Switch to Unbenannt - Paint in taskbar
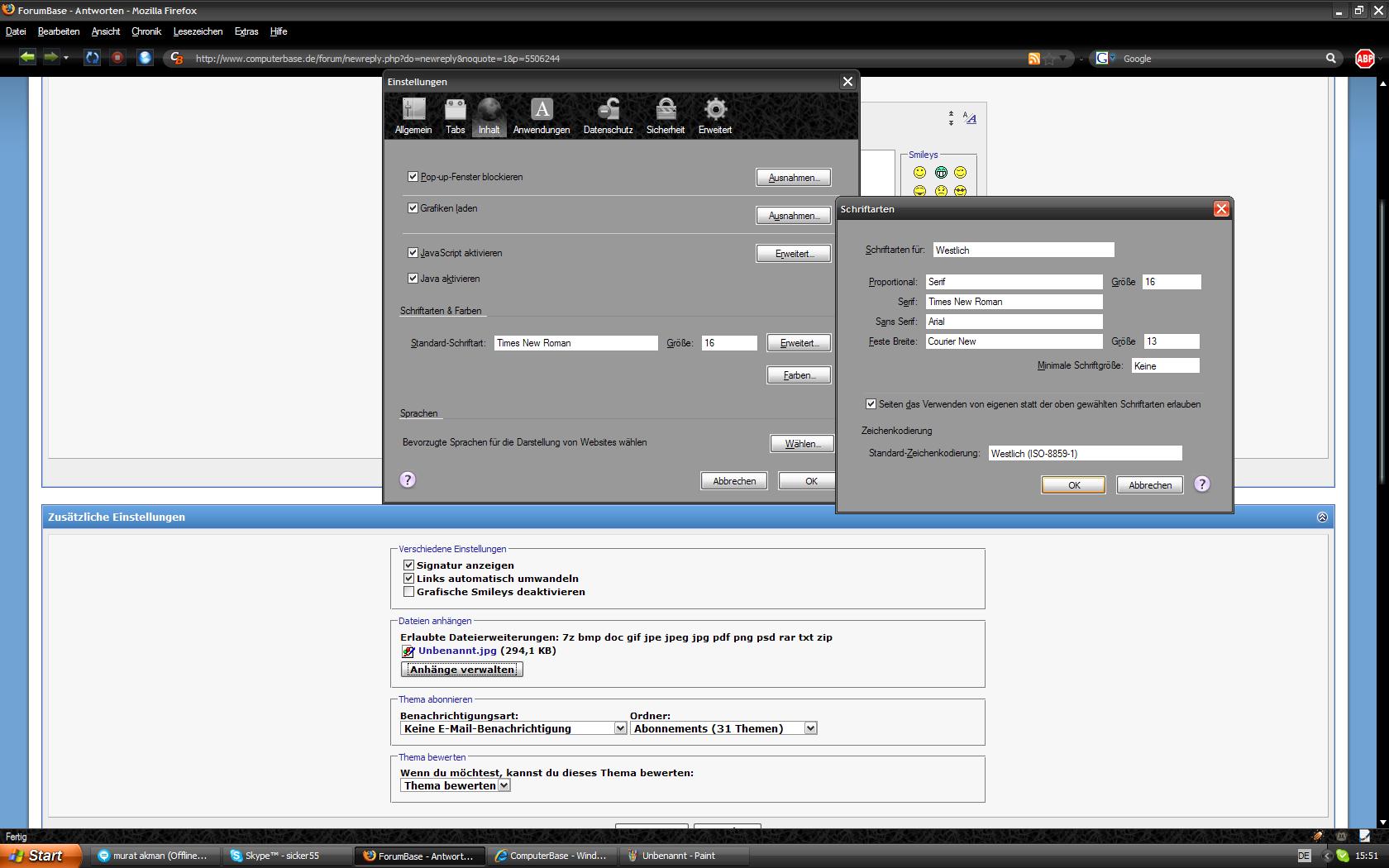This screenshot has width=1389, height=868. pyautogui.click(x=684, y=856)
